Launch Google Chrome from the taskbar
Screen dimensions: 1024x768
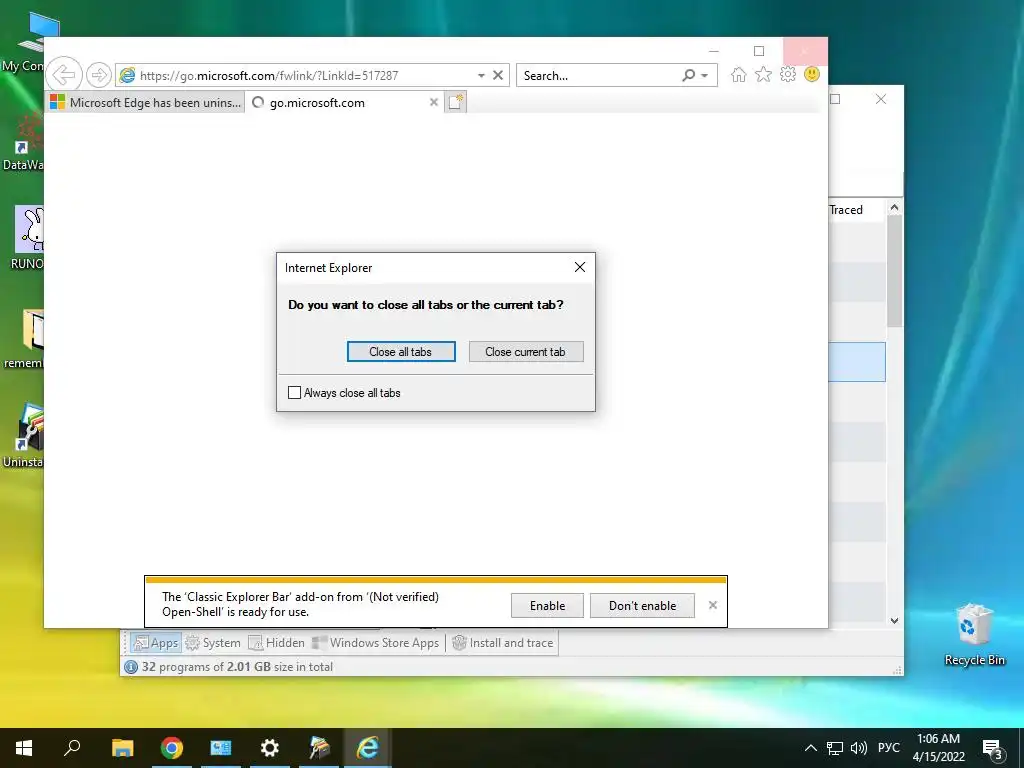(x=172, y=748)
